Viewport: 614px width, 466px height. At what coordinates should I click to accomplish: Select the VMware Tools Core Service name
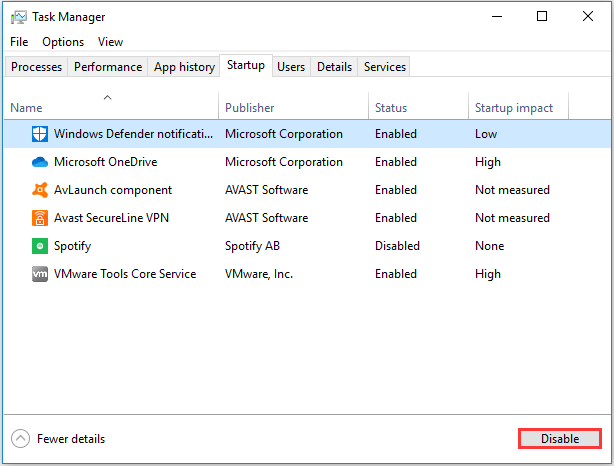pos(125,274)
